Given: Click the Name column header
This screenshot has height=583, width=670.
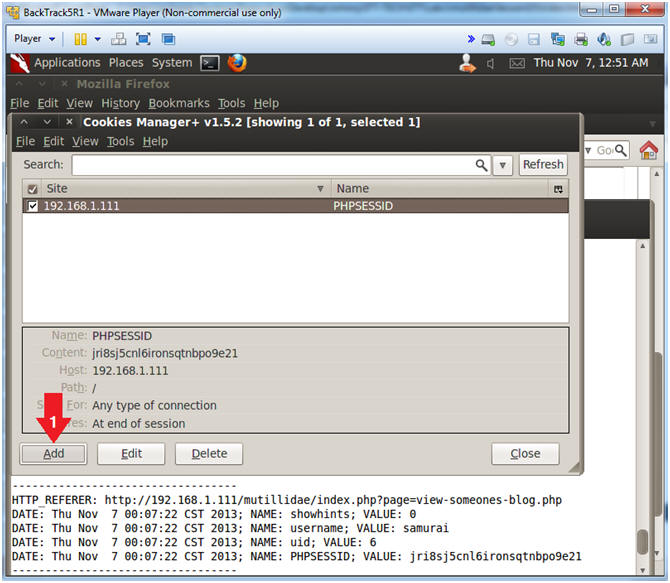Looking at the screenshot, I should point(440,188).
